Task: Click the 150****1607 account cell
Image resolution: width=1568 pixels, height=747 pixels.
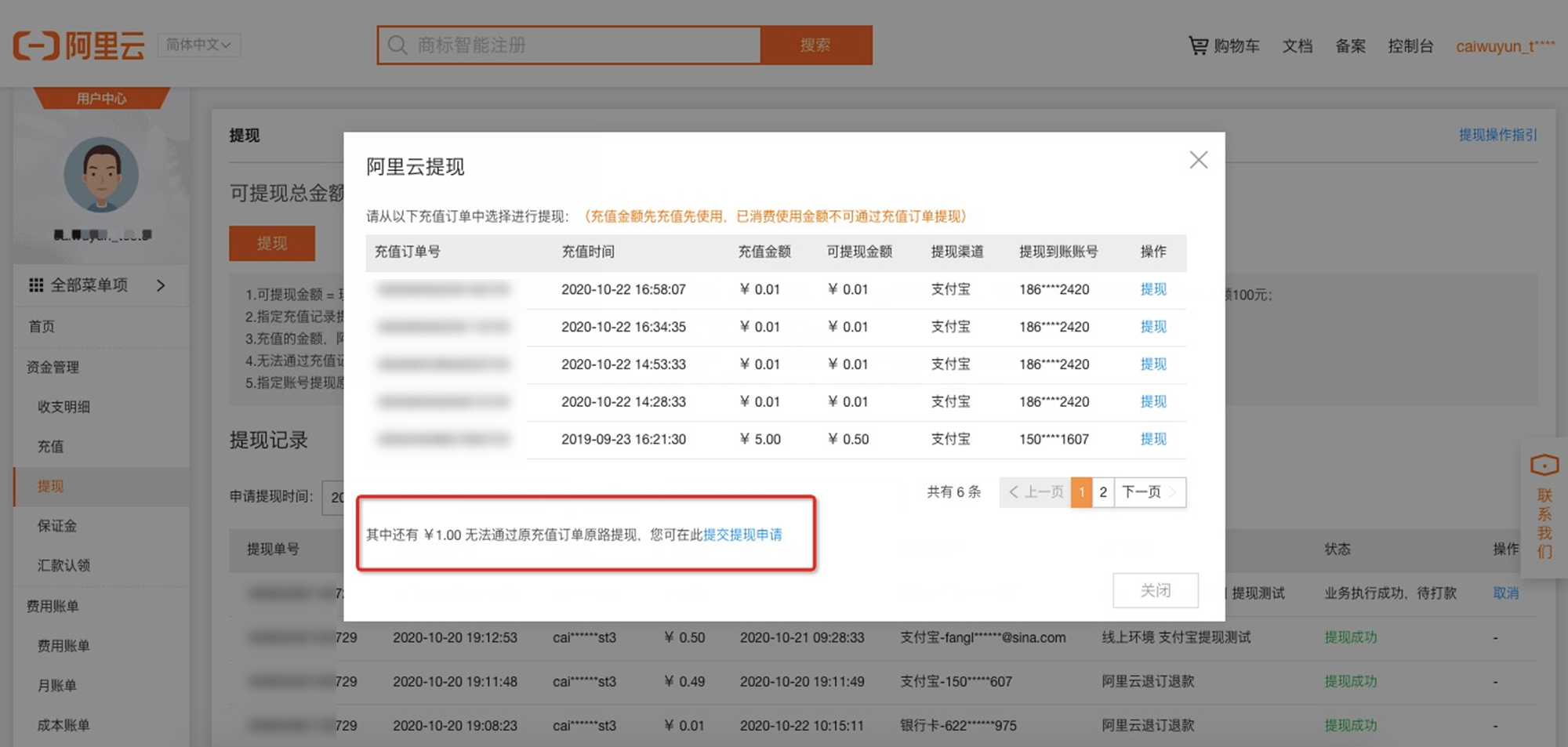Action: [1054, 439]
